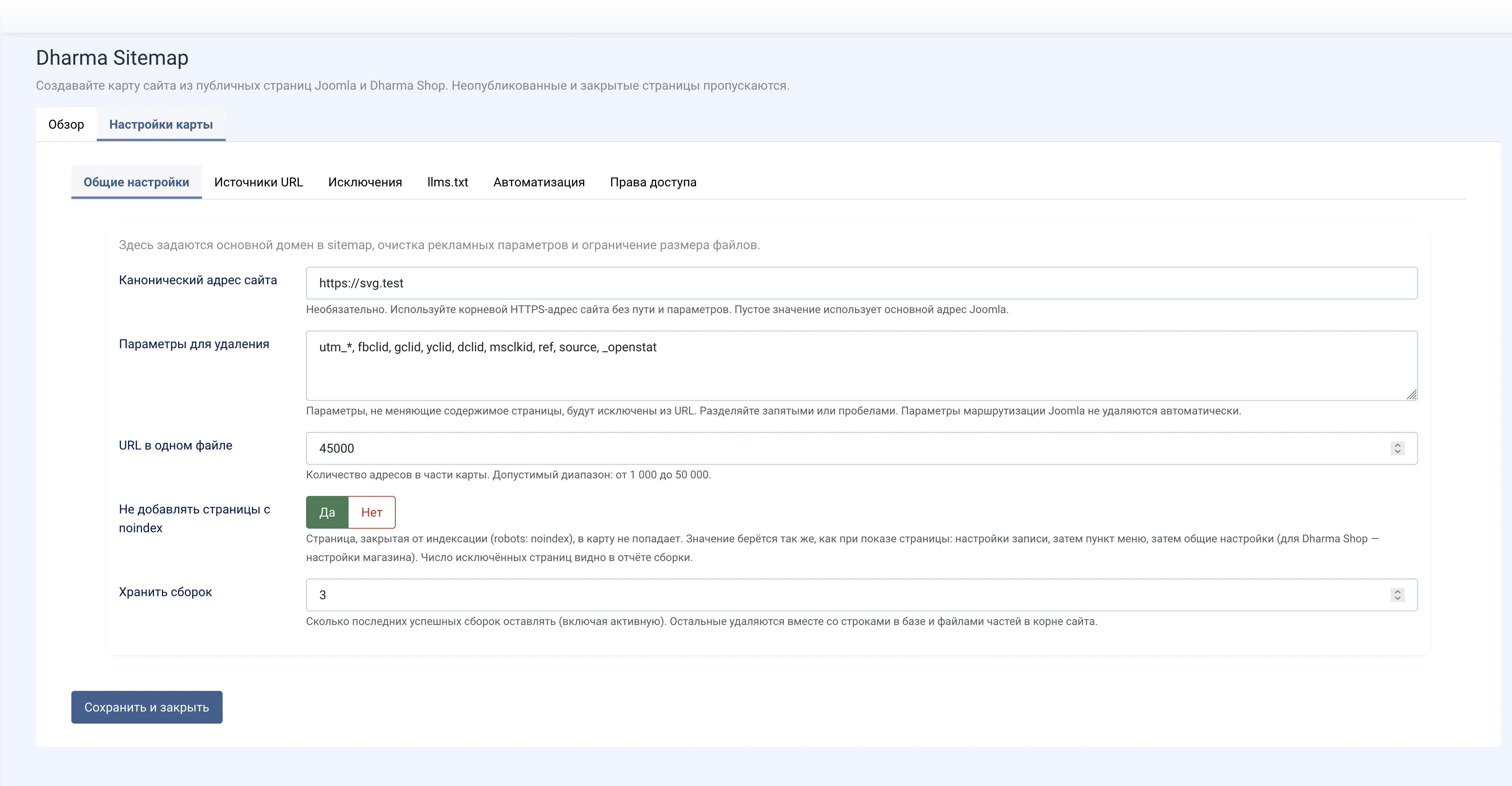This screenshot has width=1512, height=786.
Task: Click the URL в одном файле label
Action: point(175,446)
